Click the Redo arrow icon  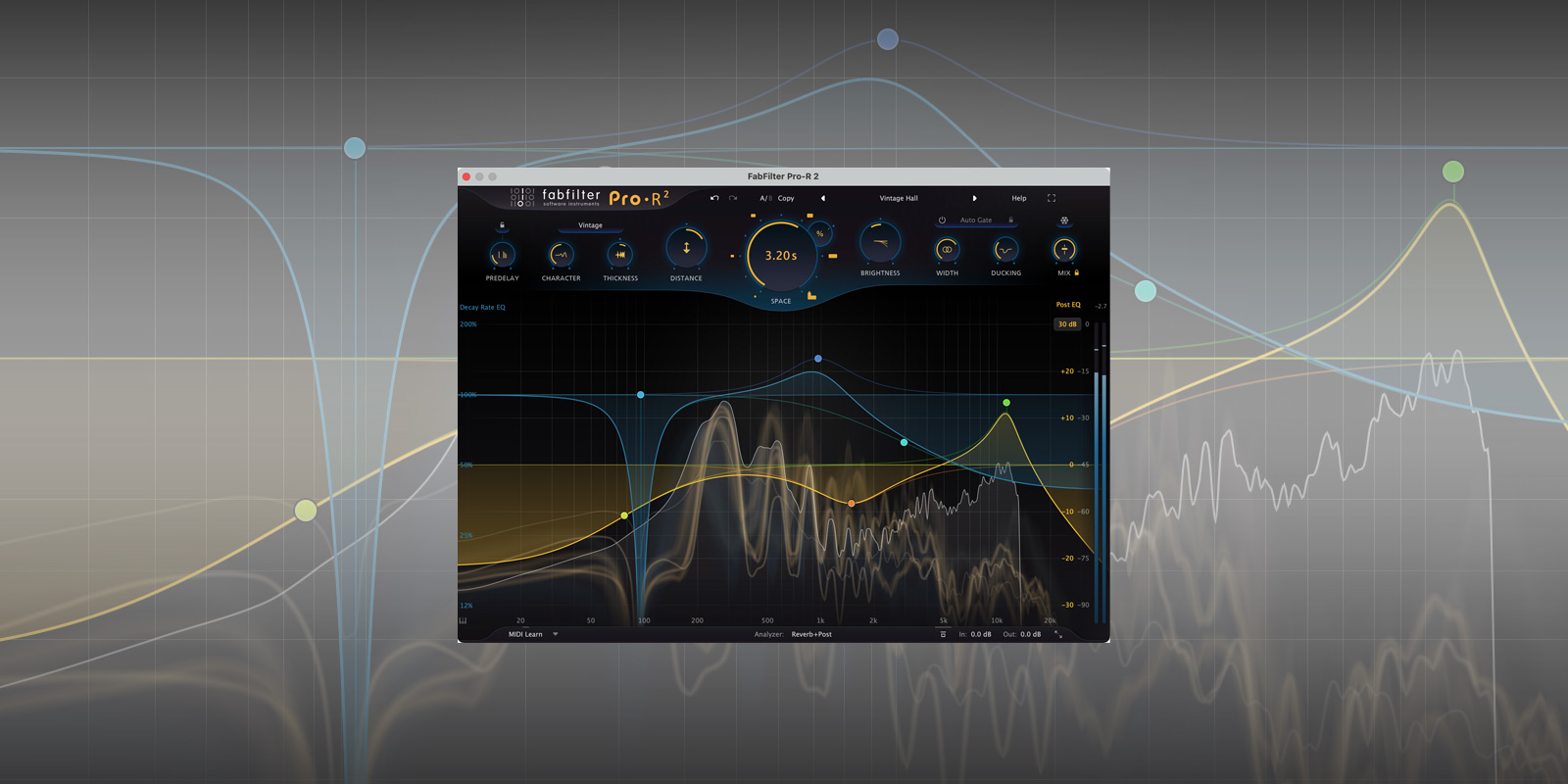point(732,198)
